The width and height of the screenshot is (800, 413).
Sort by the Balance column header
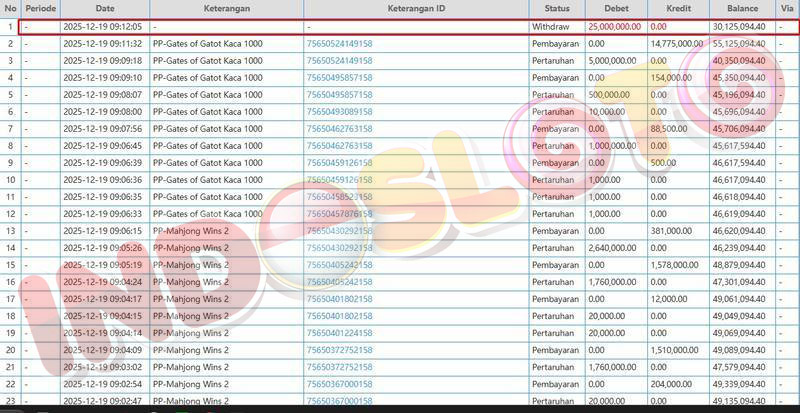[x=743, y=9]
